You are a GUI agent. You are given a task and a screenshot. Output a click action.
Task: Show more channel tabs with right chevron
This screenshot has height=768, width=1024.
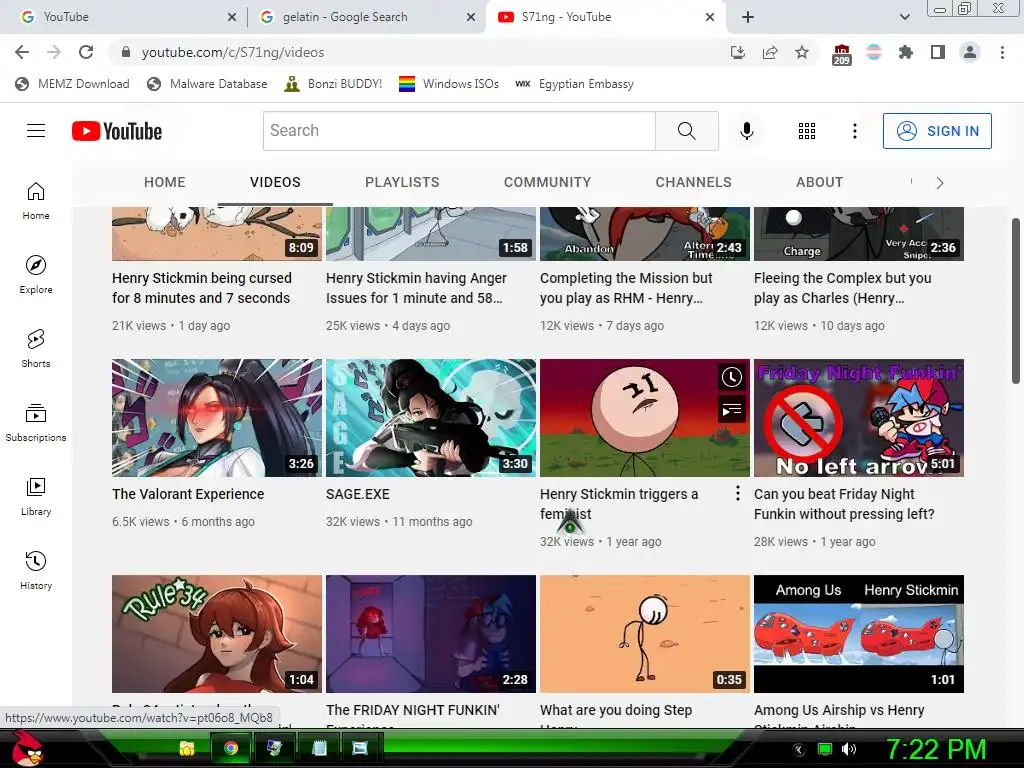point(940,183)
